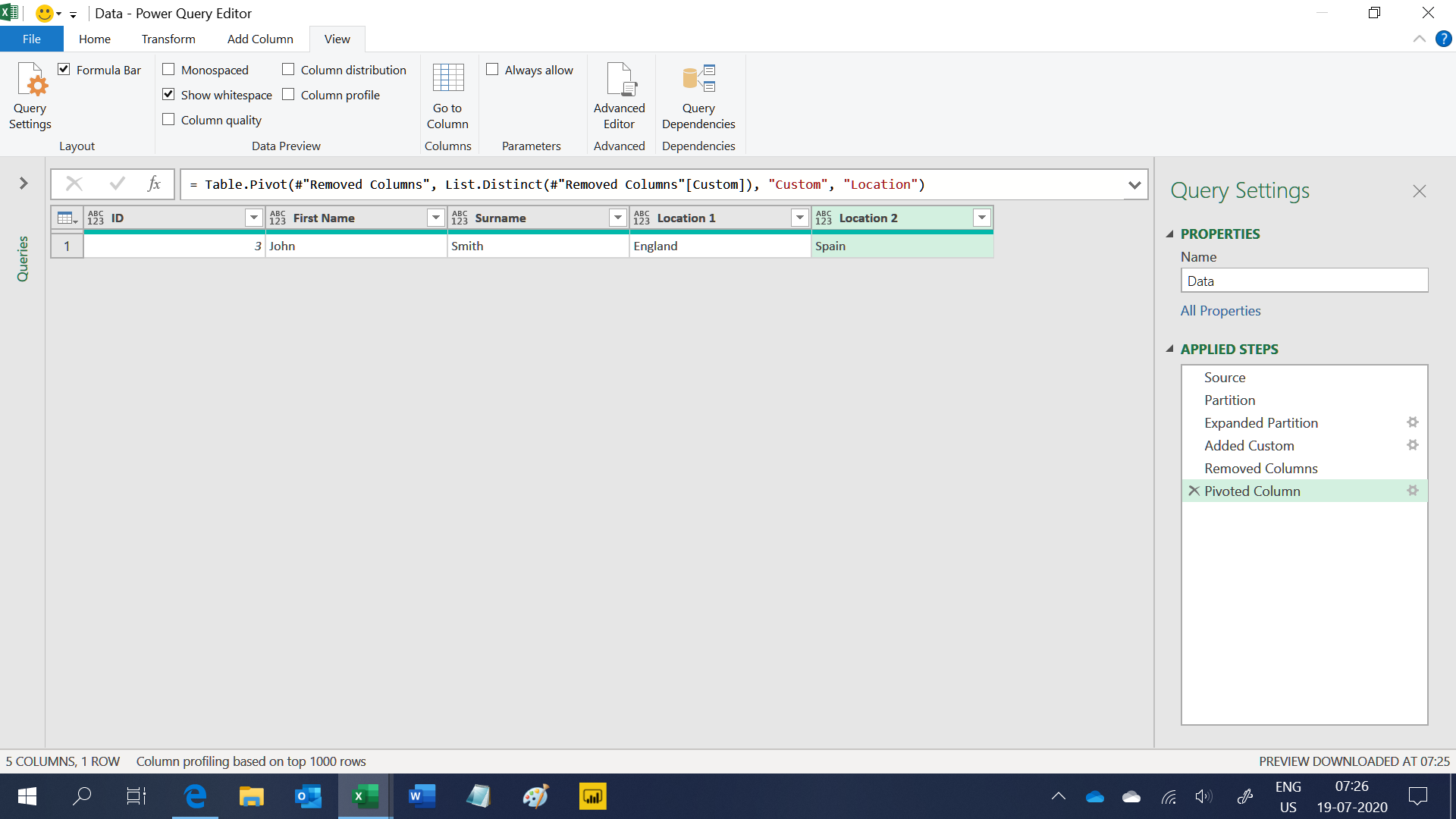Collapse the PROPERTIES section
1456x819 pixels.
pos(1170,234)
